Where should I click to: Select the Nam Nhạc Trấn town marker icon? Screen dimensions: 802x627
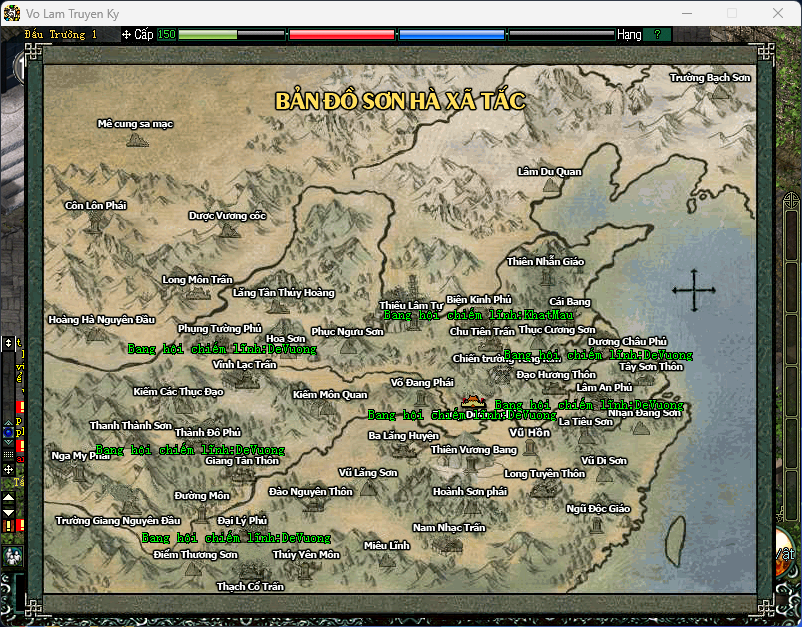(449, 544)
